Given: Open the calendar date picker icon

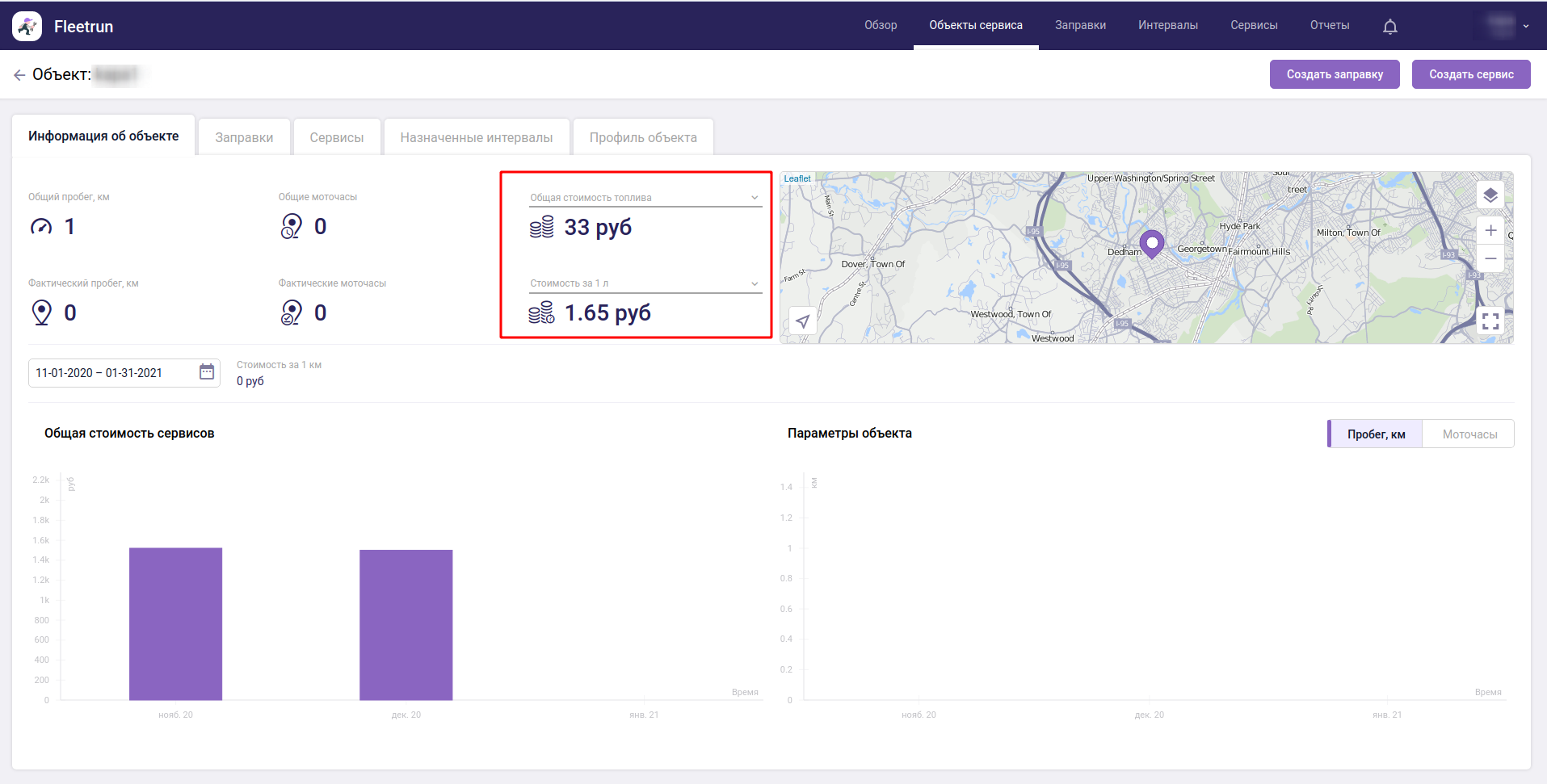Looking at the screenshot, I should [207, 372].
